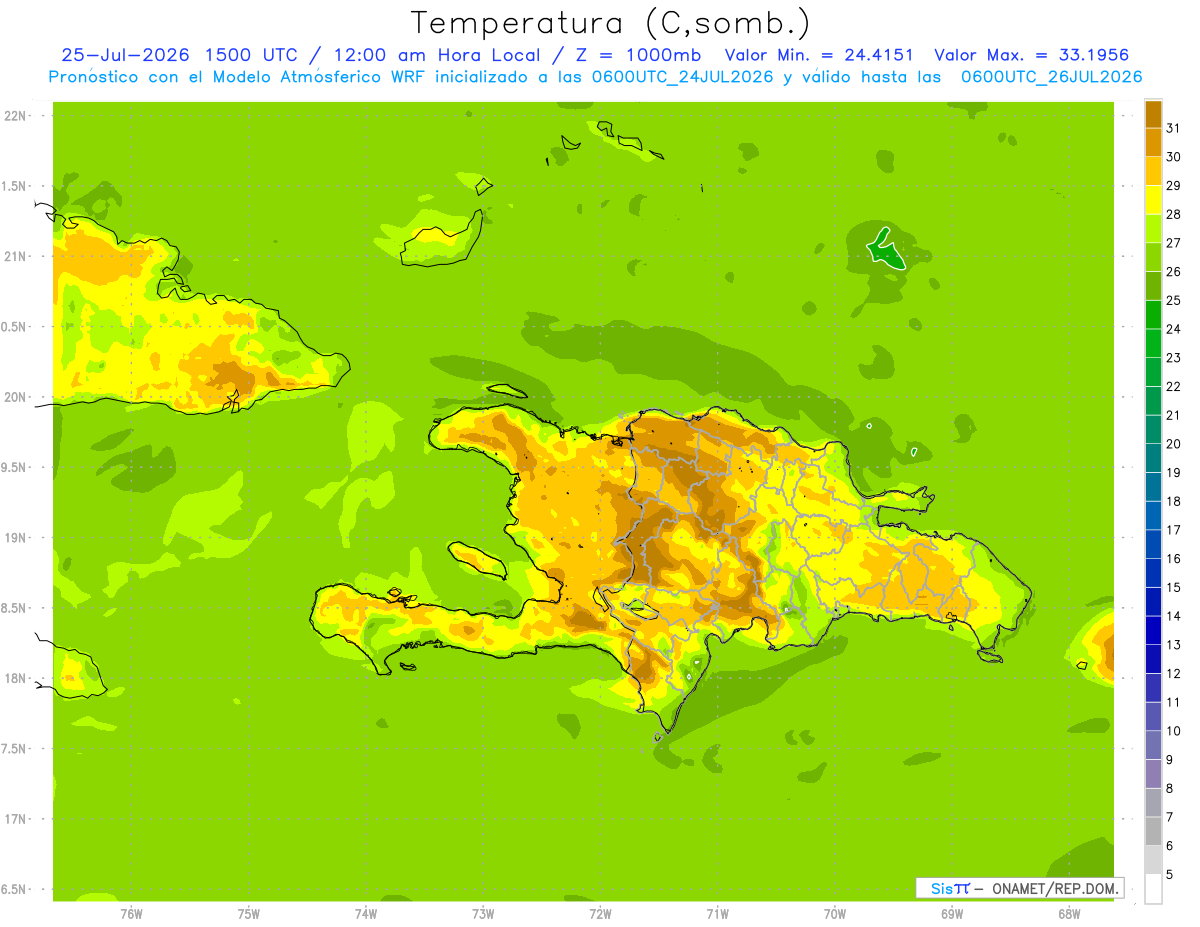
Task: Click the 73W longitude axis label
Action: (x=483, y=913)
